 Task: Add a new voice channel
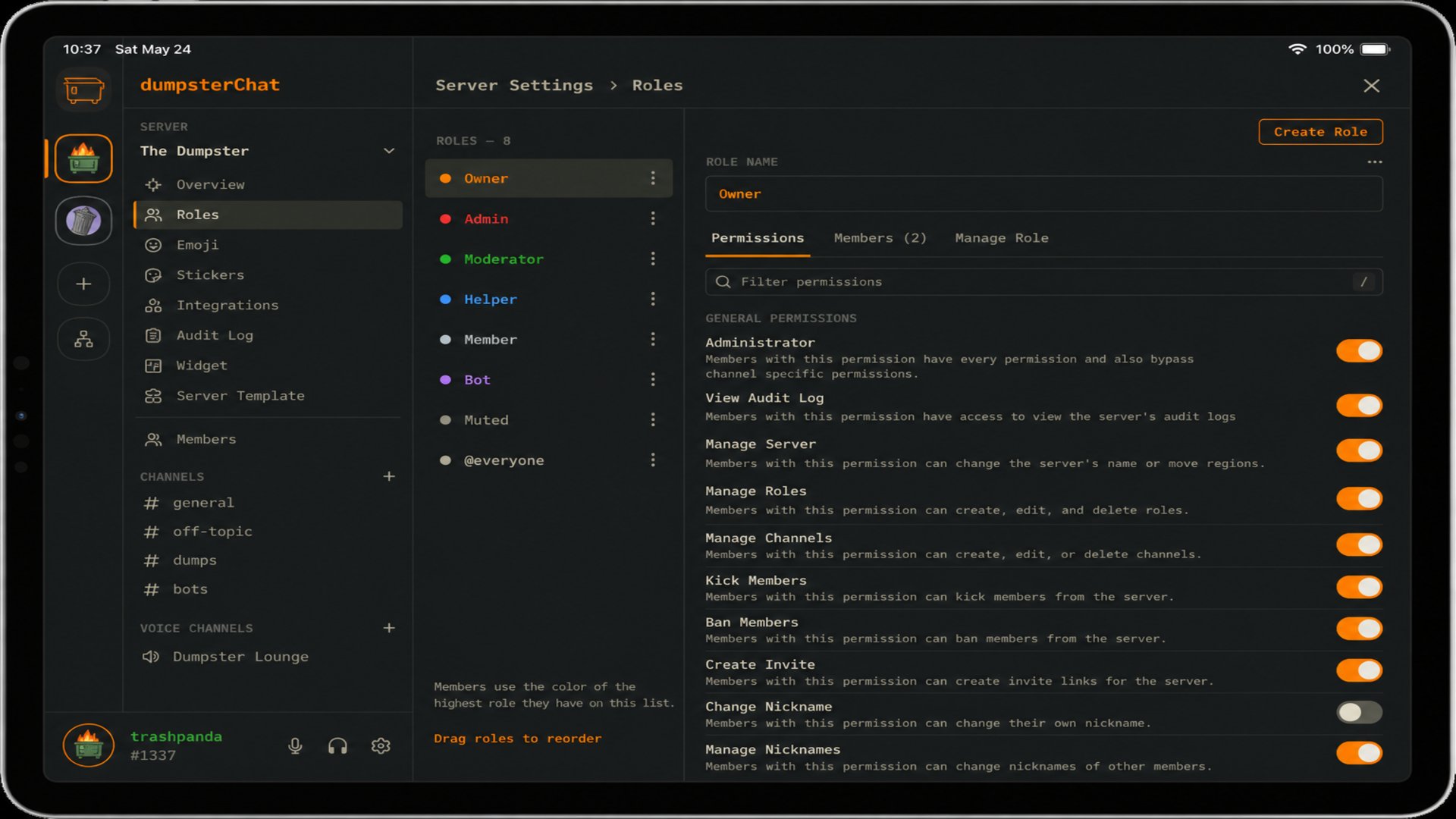click(x=389, y=628)
